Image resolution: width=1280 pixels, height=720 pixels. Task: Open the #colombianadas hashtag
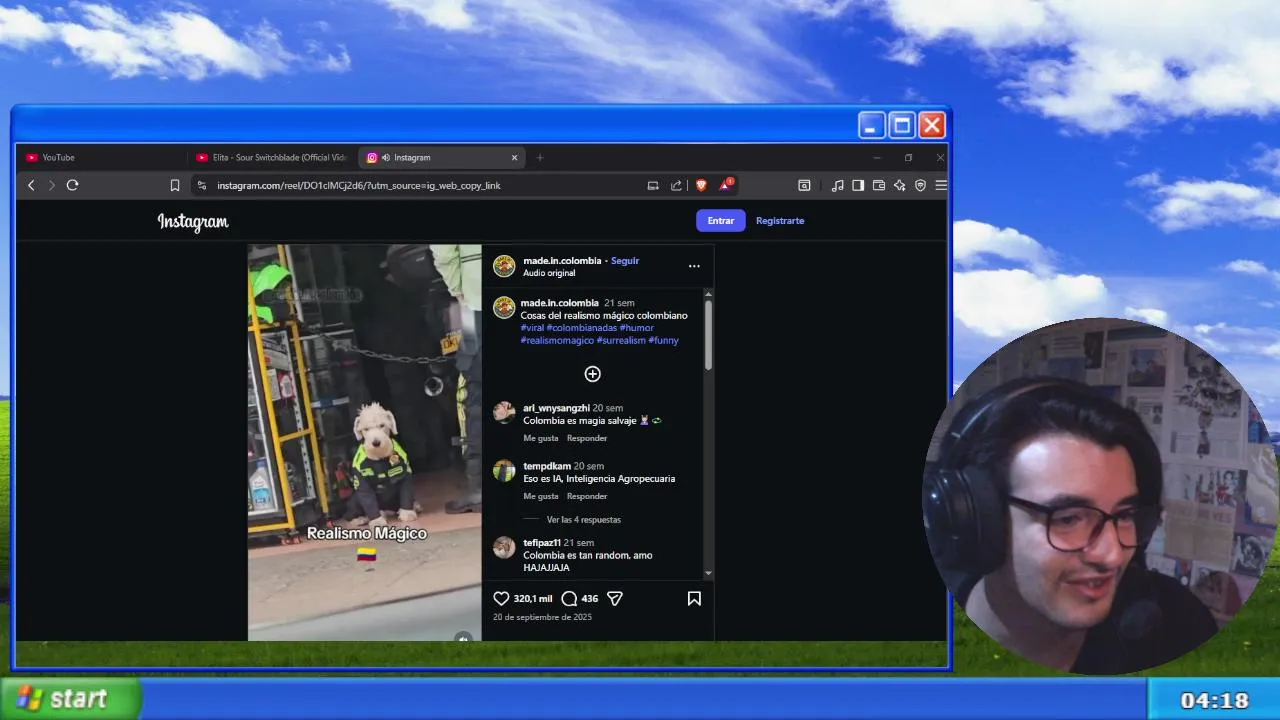point(582,328)
